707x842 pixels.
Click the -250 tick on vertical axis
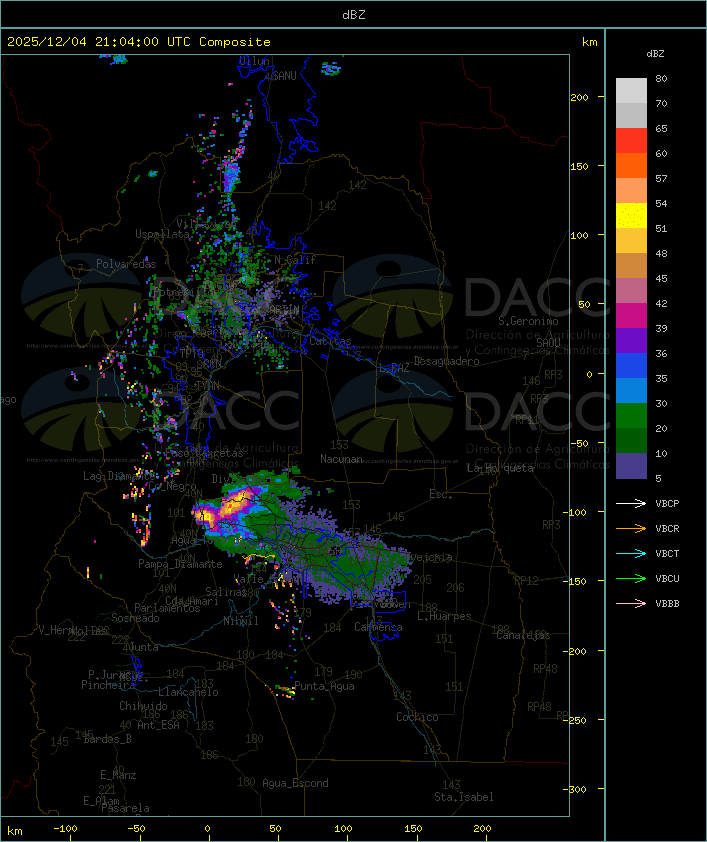[577, 720]
